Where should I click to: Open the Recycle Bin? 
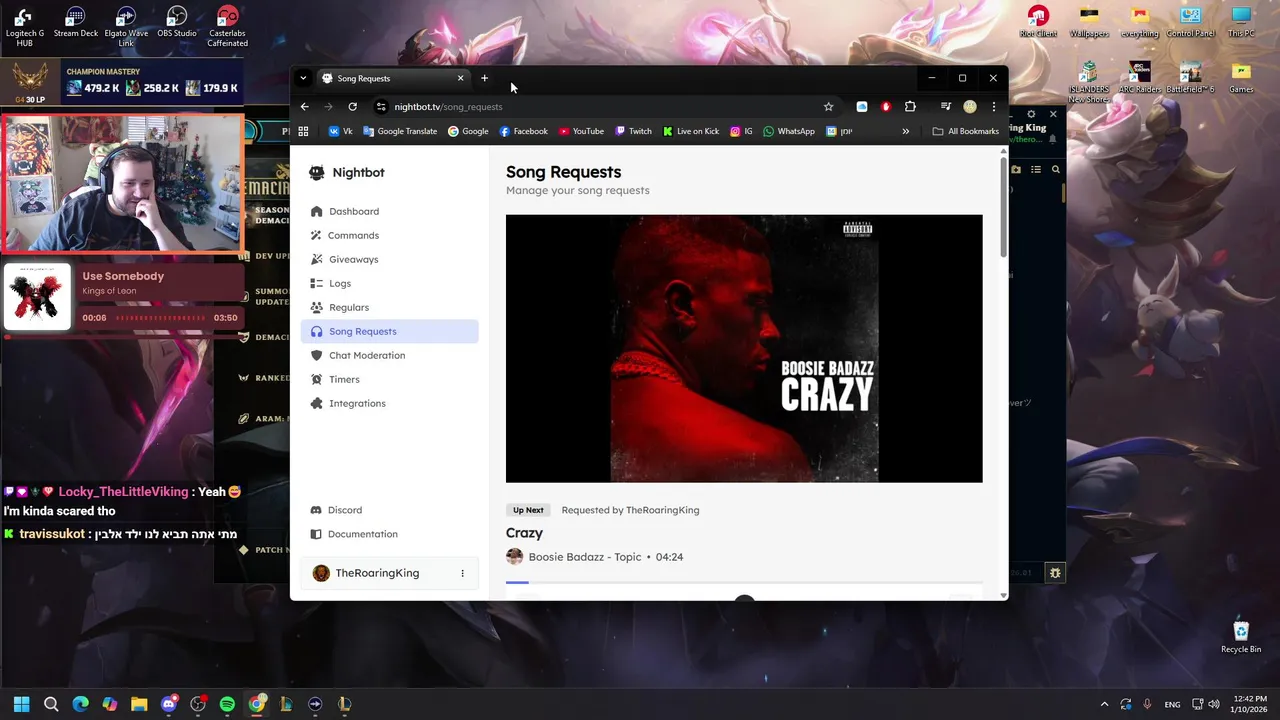click(1241, 637)
